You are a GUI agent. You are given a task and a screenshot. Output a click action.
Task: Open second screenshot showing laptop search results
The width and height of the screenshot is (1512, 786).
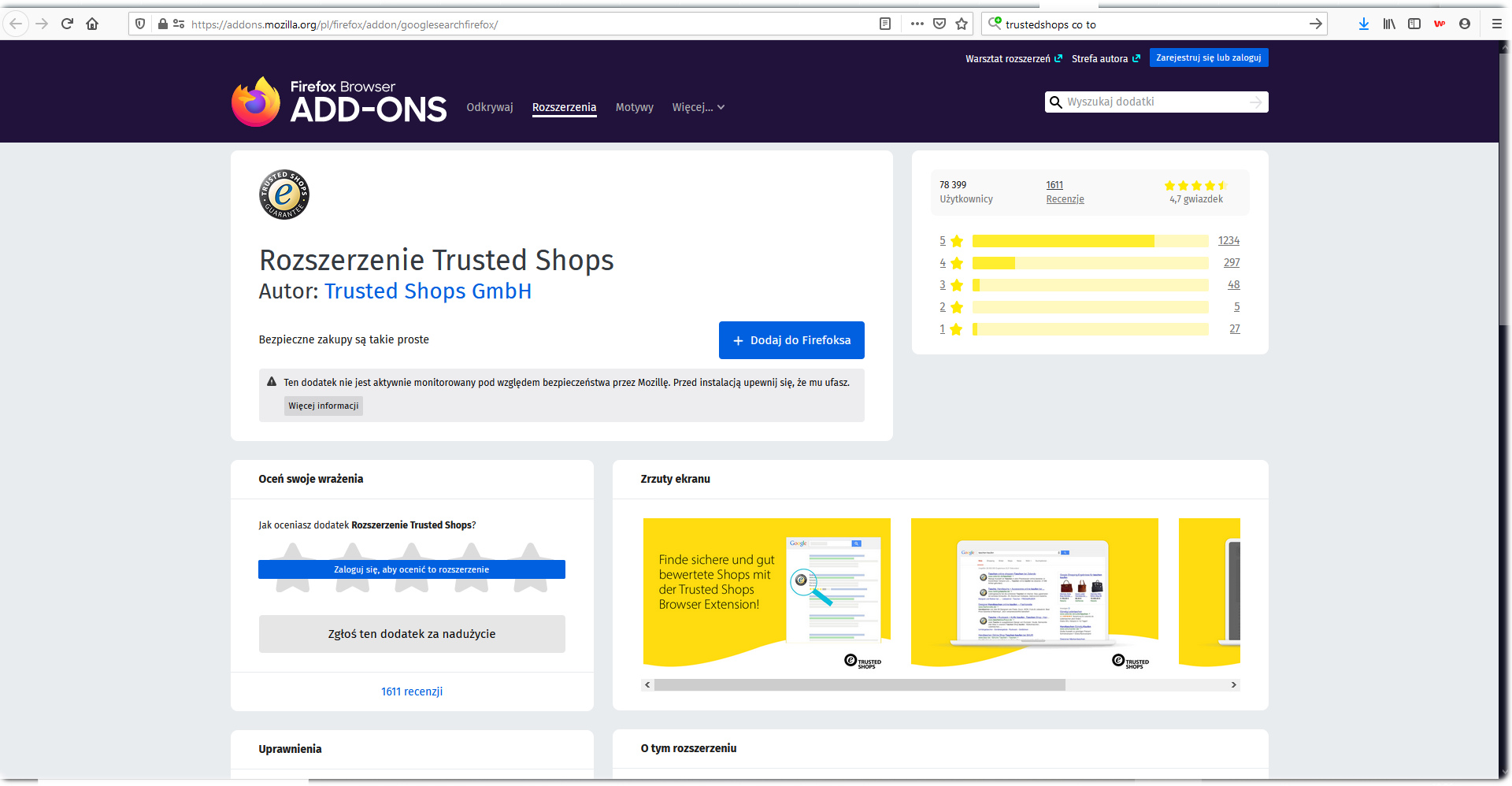tap(1035, 593)
